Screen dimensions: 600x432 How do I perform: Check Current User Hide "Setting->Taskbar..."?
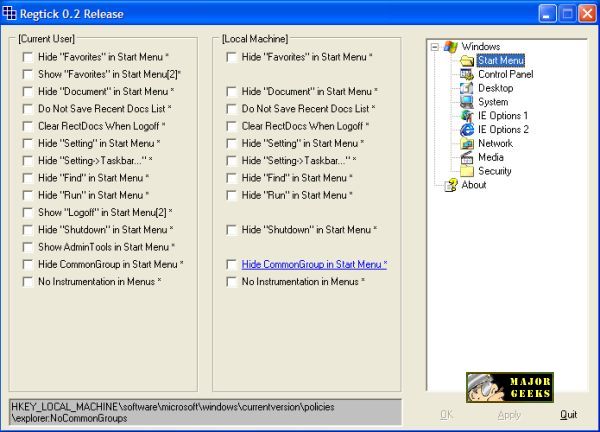coord(28,161)
